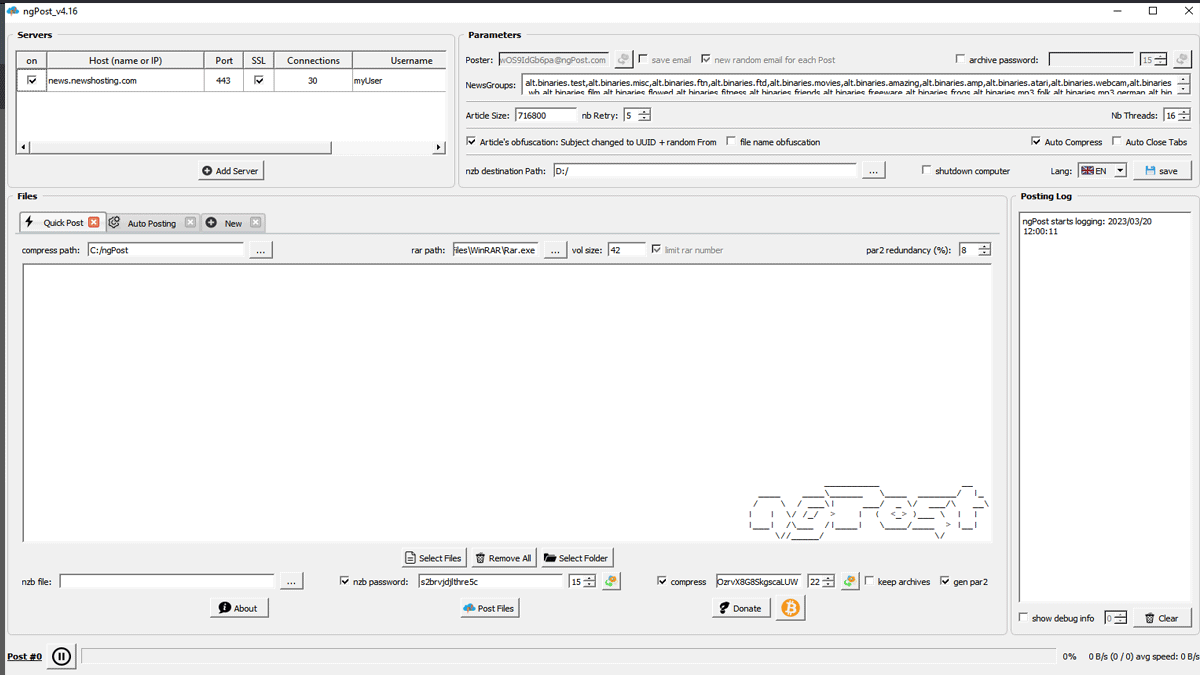Click the archive password generator icon
This screenshot has height=675, width=1200.
point(1182,60)
